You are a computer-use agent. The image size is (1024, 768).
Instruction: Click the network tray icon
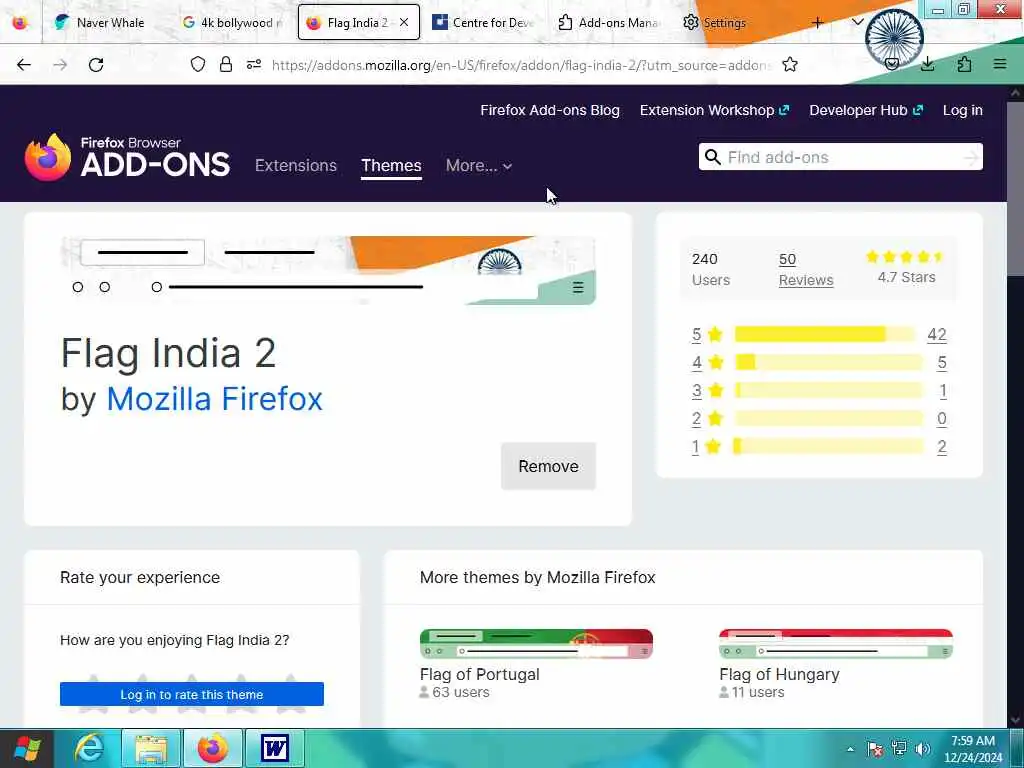899,749
